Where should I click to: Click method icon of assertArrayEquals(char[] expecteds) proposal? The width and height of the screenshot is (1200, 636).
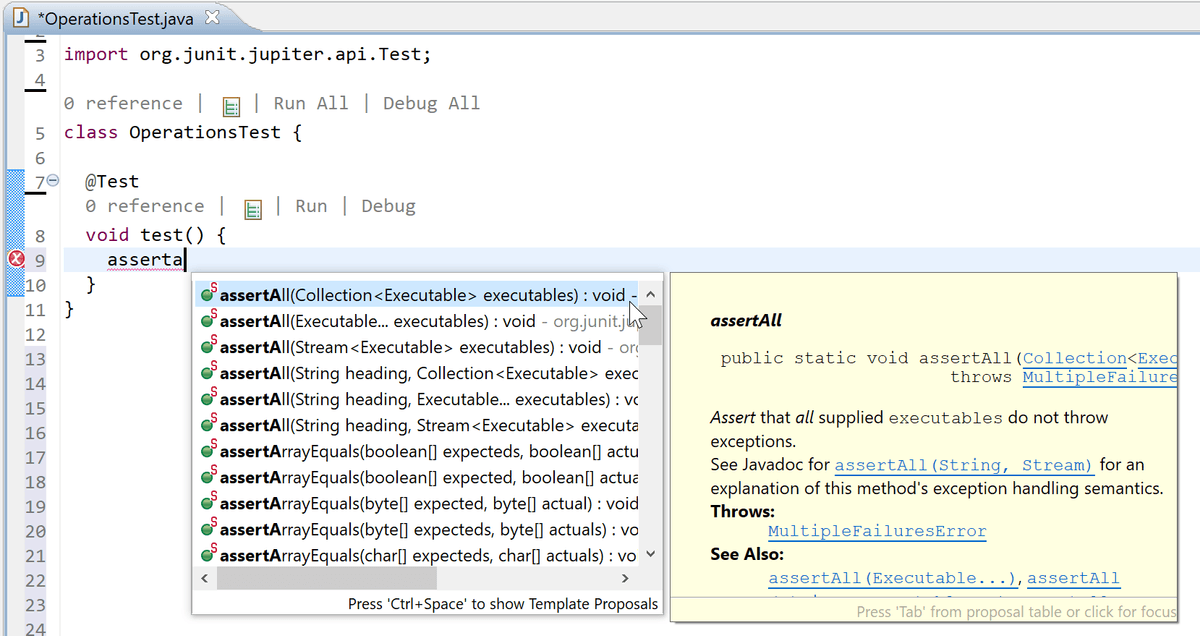tap(208, 555)
